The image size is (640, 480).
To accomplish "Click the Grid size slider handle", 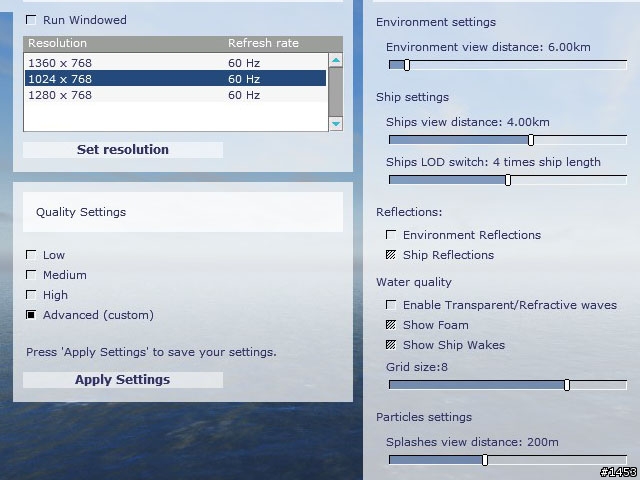I will [x=567, y=385].
